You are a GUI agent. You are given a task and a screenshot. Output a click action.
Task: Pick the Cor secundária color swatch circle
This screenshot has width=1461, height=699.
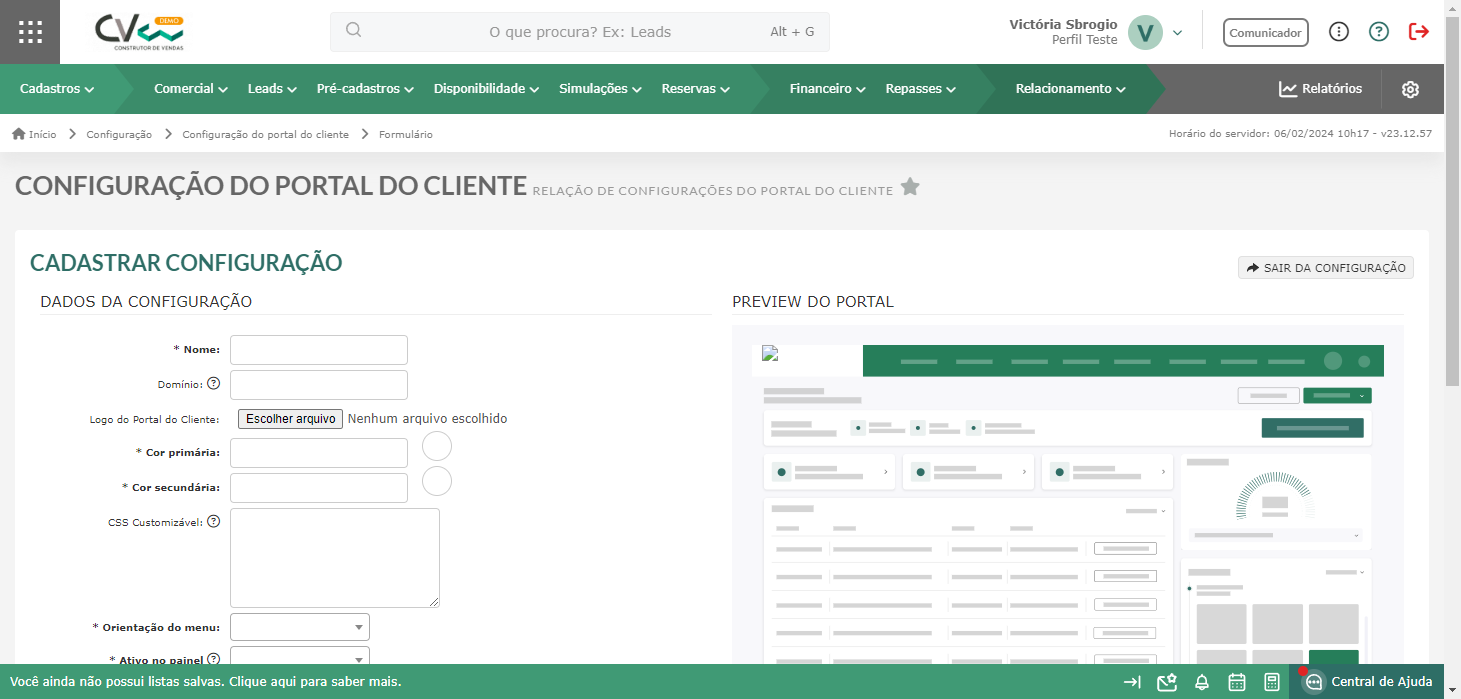(x=437, y=481)
